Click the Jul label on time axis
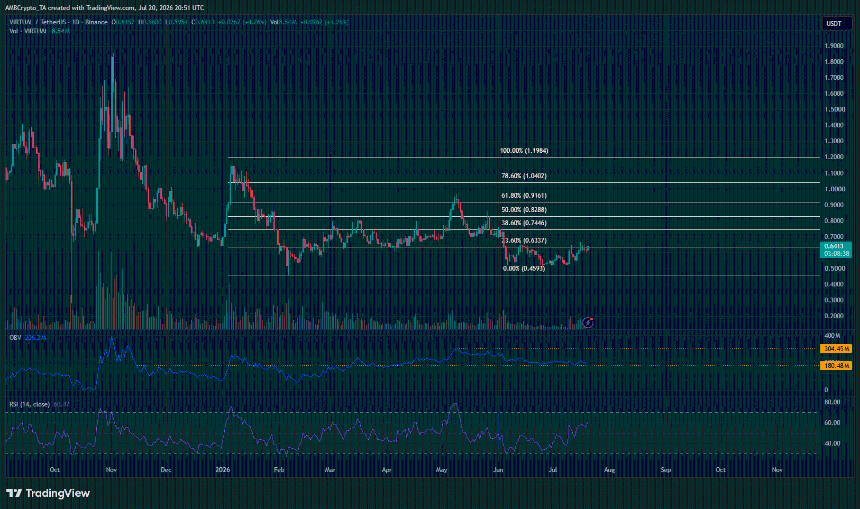 pyautogui.click(x=553, y=470)
